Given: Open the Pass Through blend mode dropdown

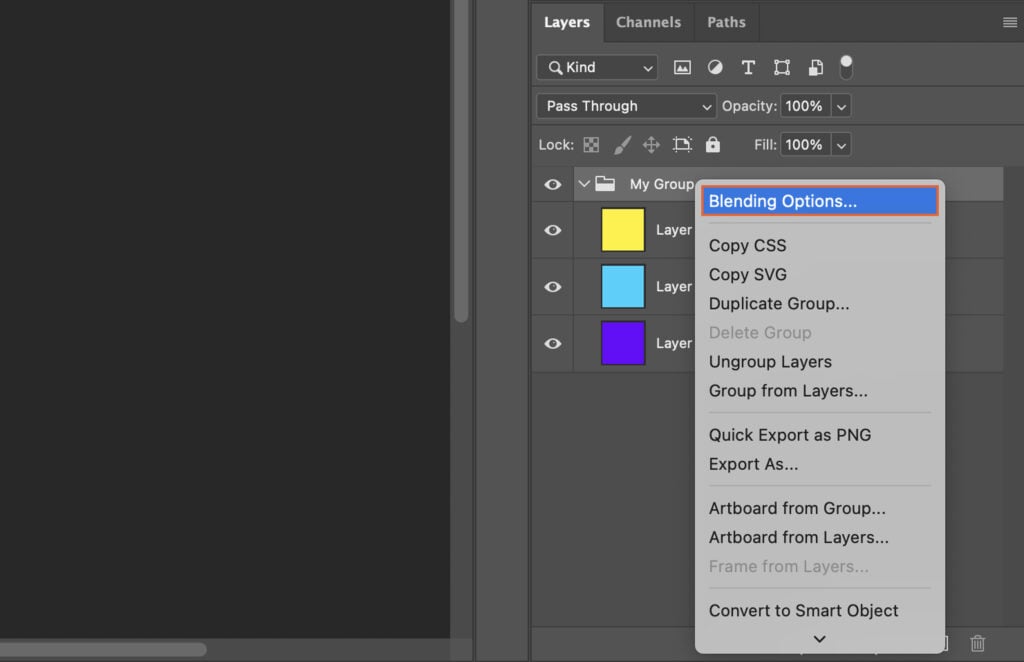Looking at the screenshot, I should click(625, 105).
